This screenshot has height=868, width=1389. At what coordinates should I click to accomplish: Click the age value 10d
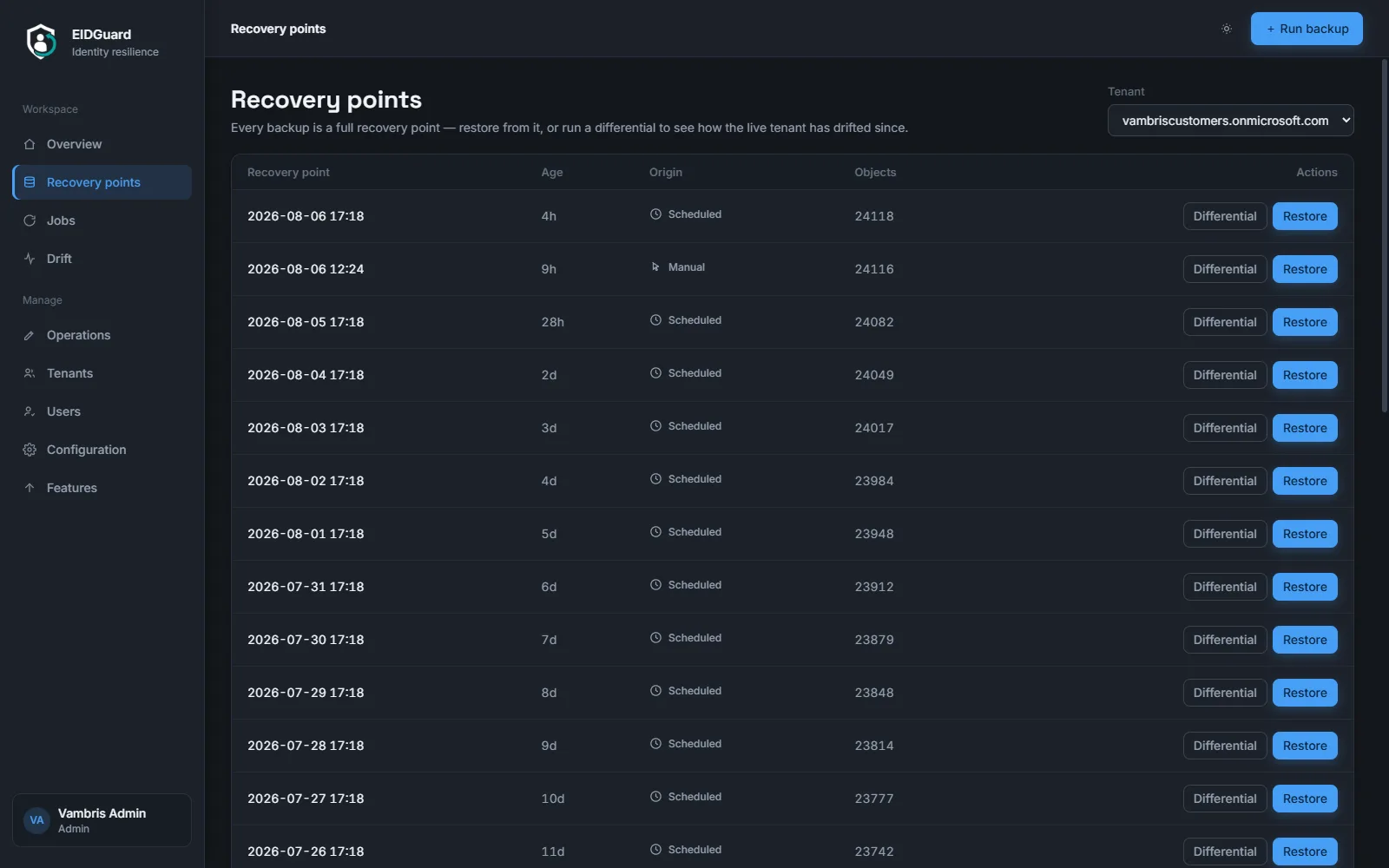[x=553, y=799]
